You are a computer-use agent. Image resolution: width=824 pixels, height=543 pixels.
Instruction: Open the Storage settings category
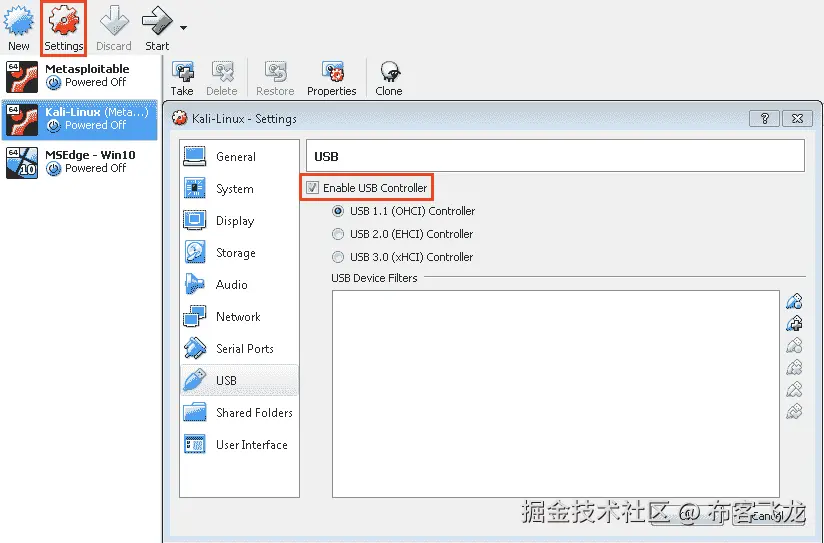pyautogui.click(x=239, y=253)
